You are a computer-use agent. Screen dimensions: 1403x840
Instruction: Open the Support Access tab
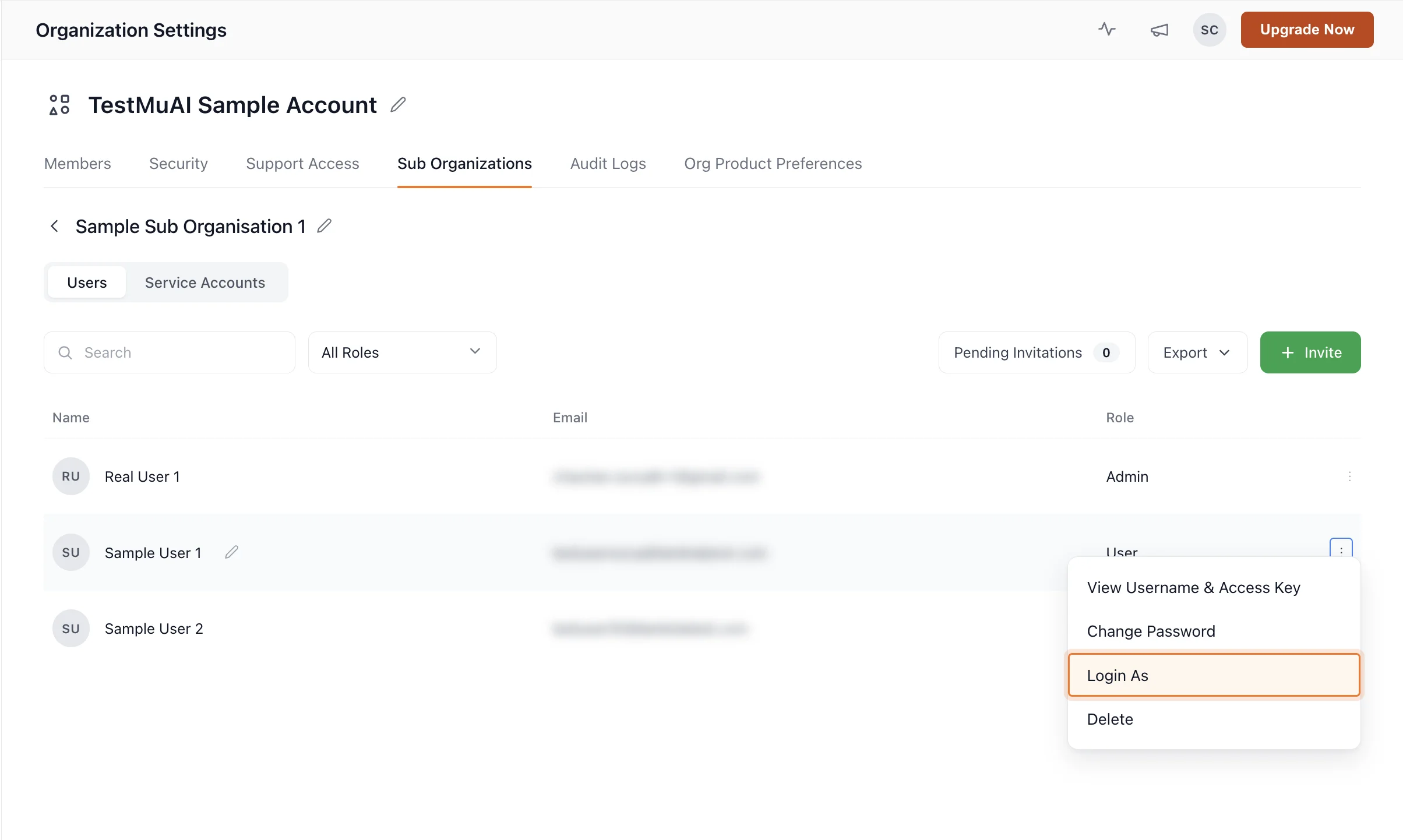pos(302,164)
